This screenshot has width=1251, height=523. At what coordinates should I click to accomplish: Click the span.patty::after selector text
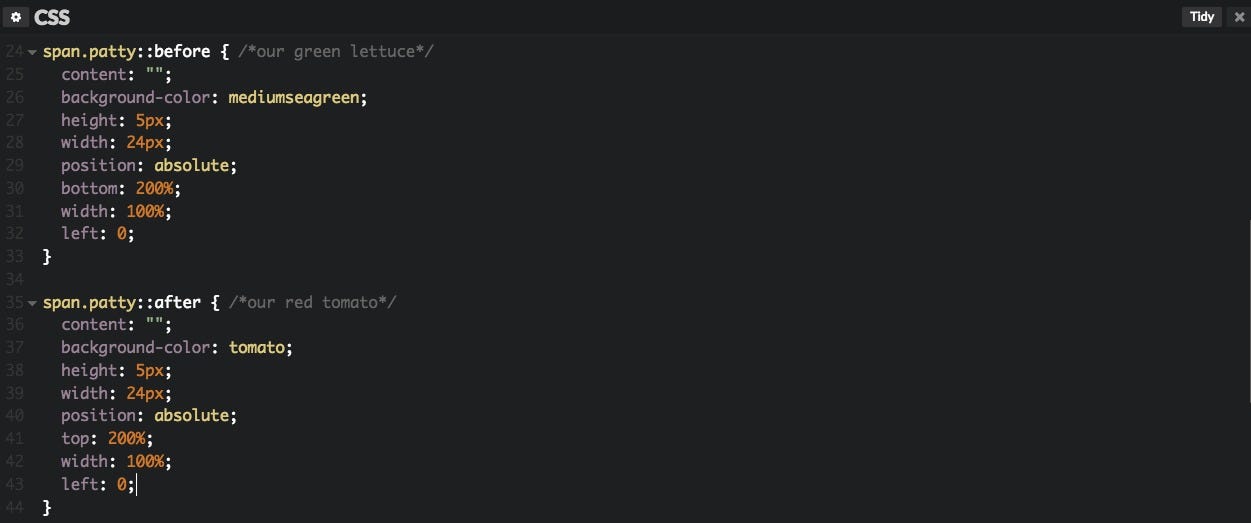[x=122, y=301]
